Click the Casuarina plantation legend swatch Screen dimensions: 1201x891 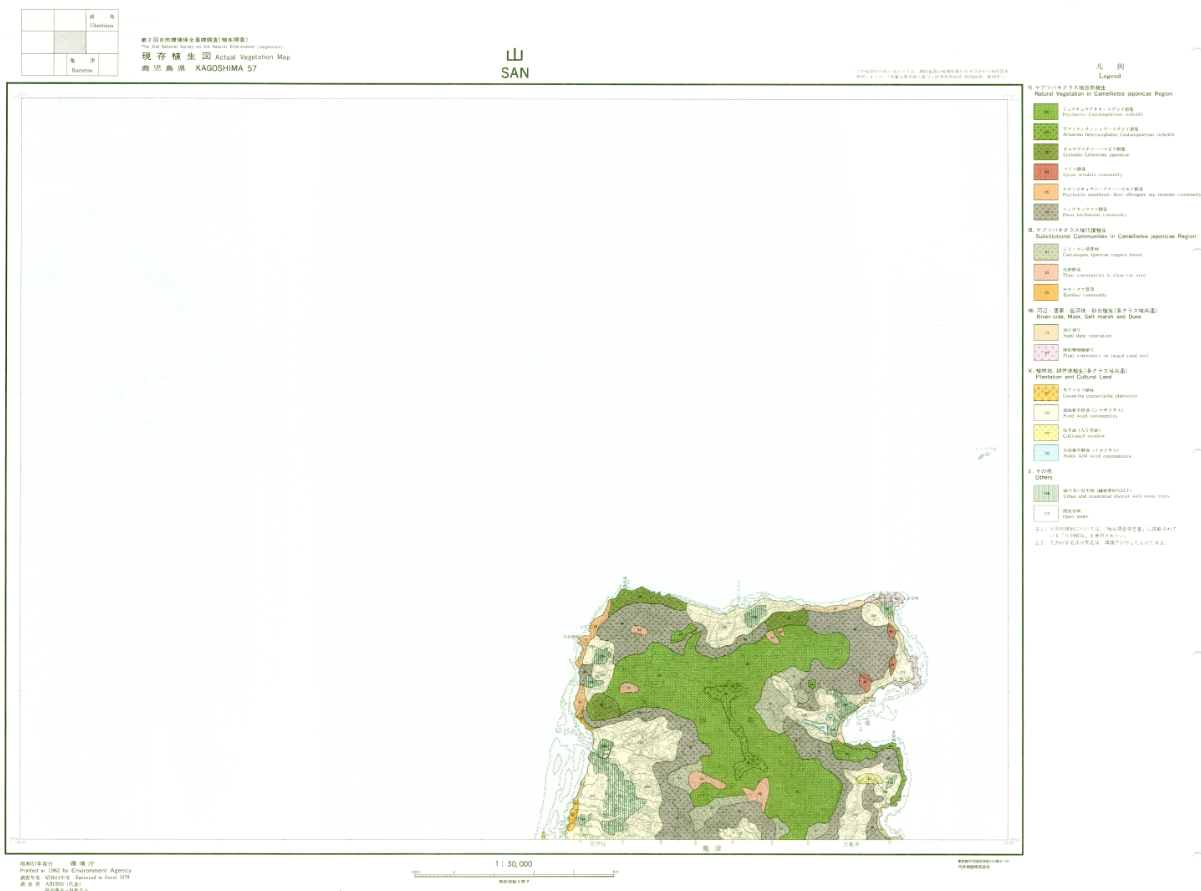point(1046,393)
